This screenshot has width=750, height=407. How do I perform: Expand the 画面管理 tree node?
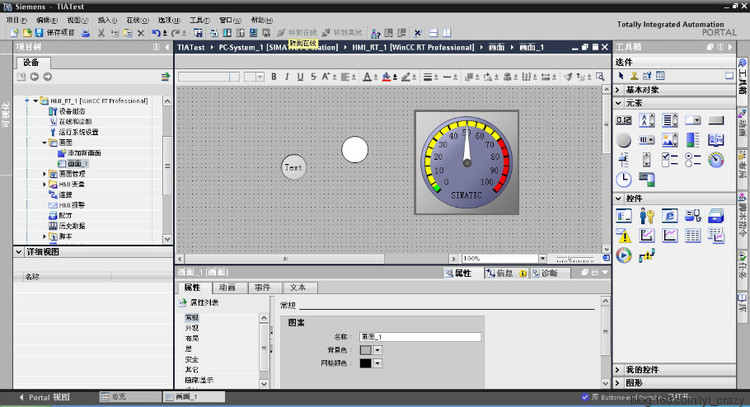click(x=45, y=174)
